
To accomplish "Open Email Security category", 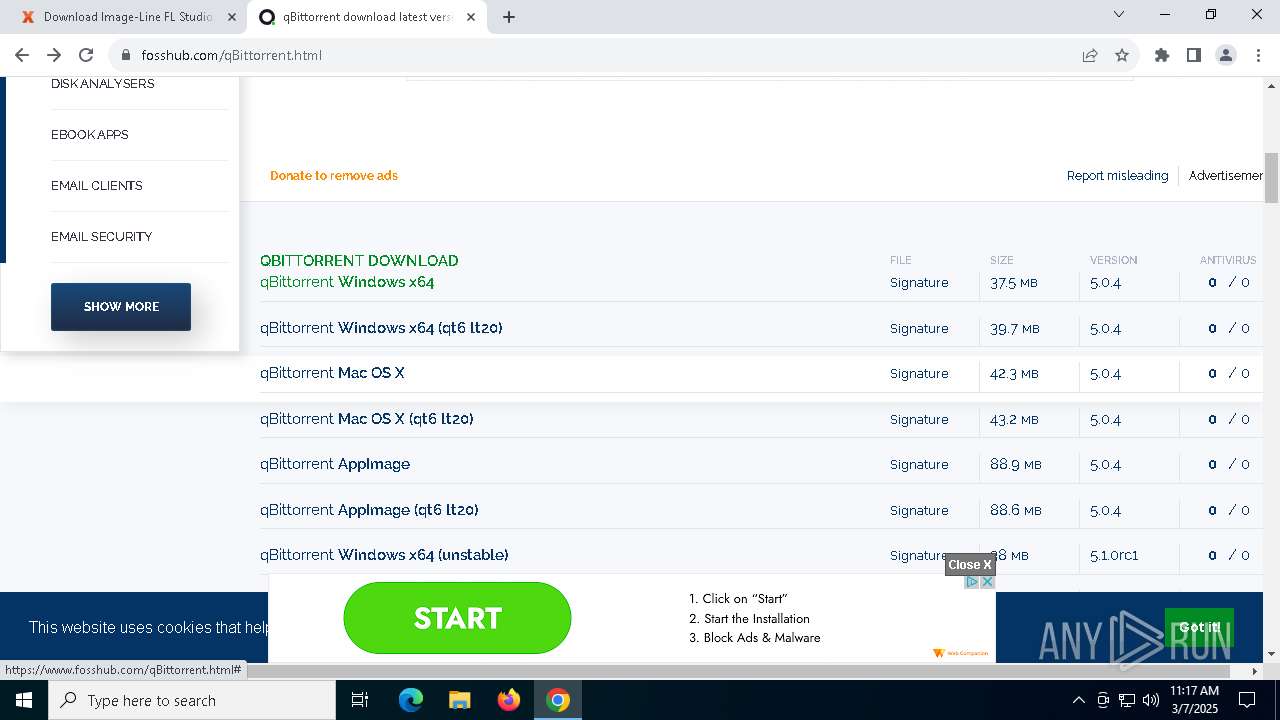I will pos(101,237).
